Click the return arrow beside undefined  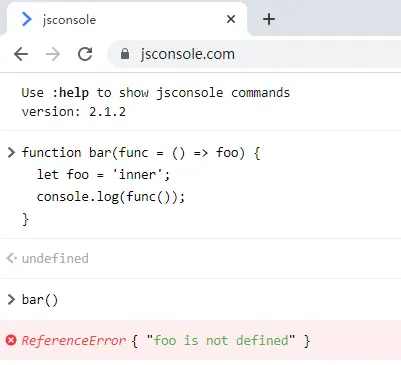tap(12, 258)
